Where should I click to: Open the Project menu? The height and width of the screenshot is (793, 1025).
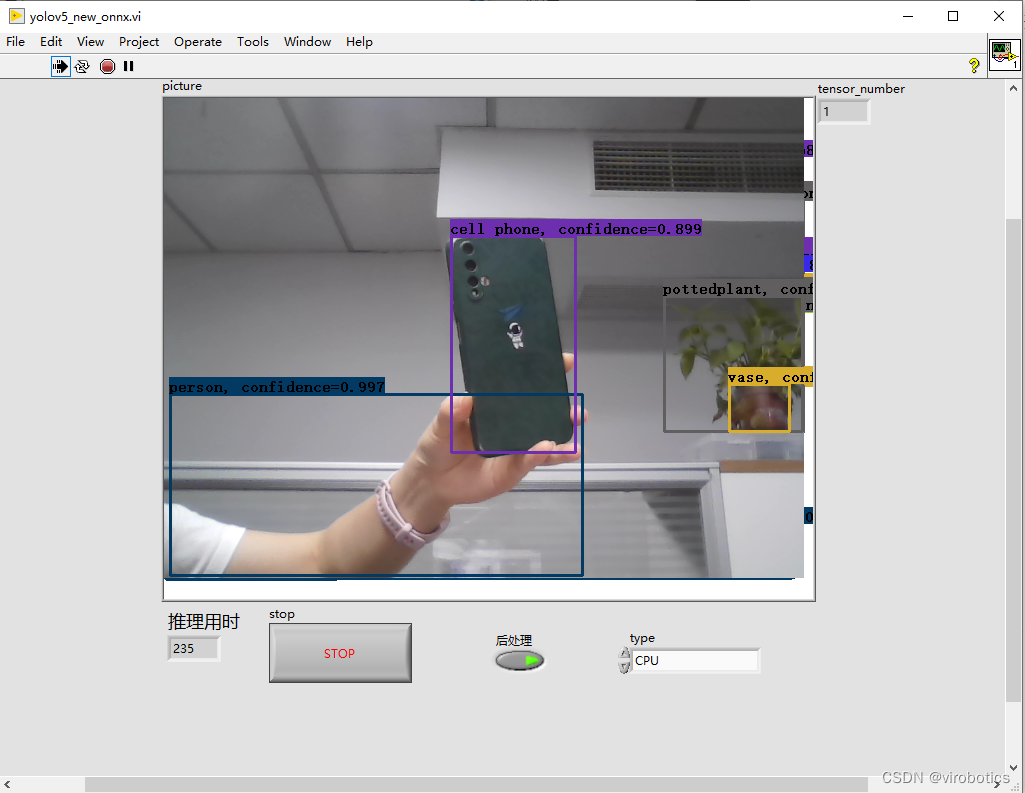pyautogui.click(x=139, y=42)
